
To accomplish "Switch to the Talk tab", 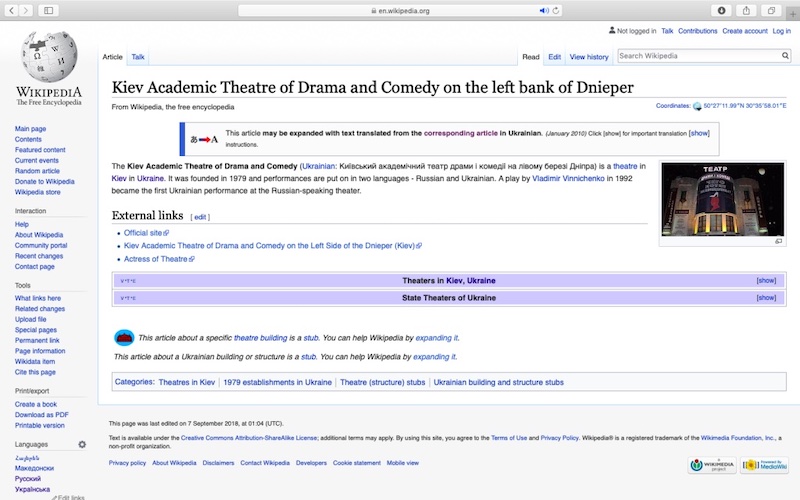I will 138,57.
